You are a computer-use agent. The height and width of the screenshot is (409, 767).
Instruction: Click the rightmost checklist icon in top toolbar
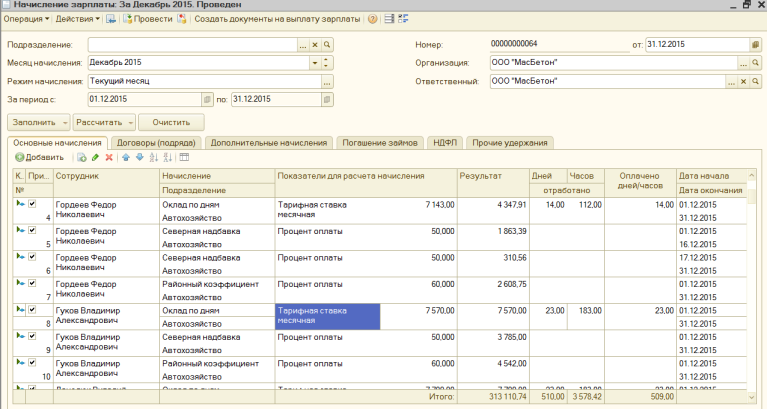(403, 19)
